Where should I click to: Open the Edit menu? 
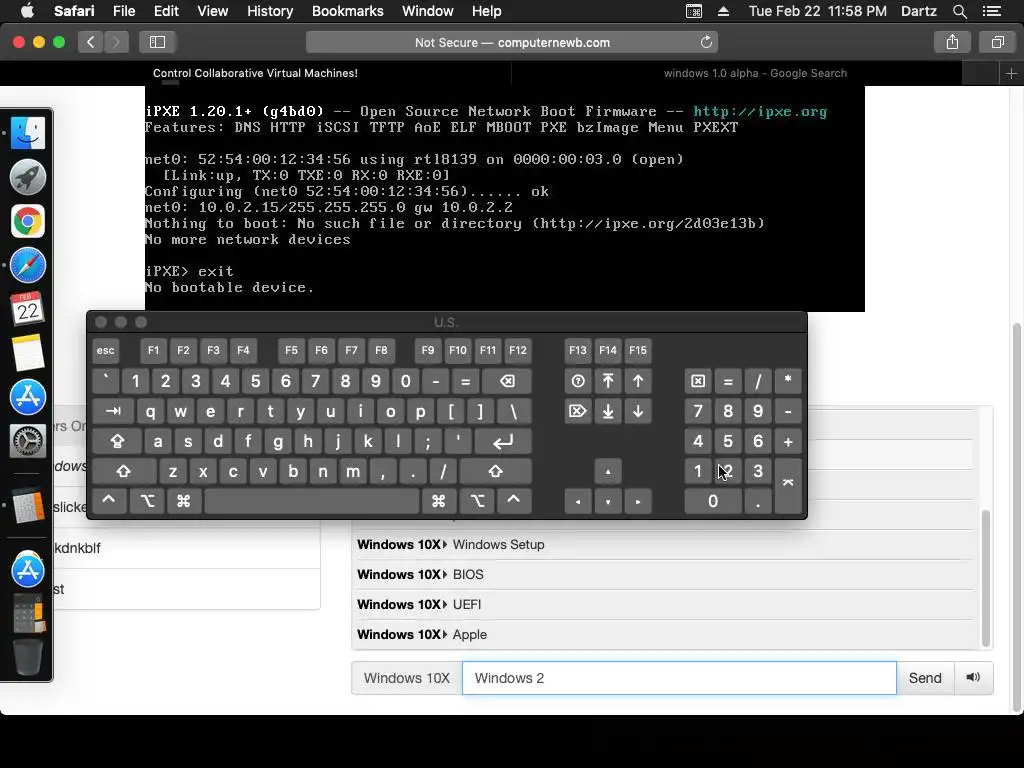pos(166,11)
